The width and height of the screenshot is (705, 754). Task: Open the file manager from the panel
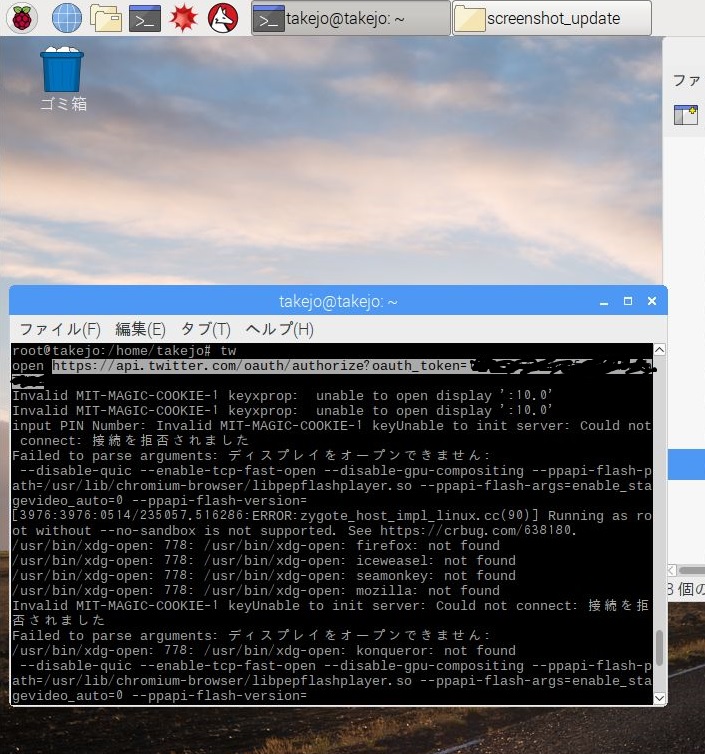[105, 17]
